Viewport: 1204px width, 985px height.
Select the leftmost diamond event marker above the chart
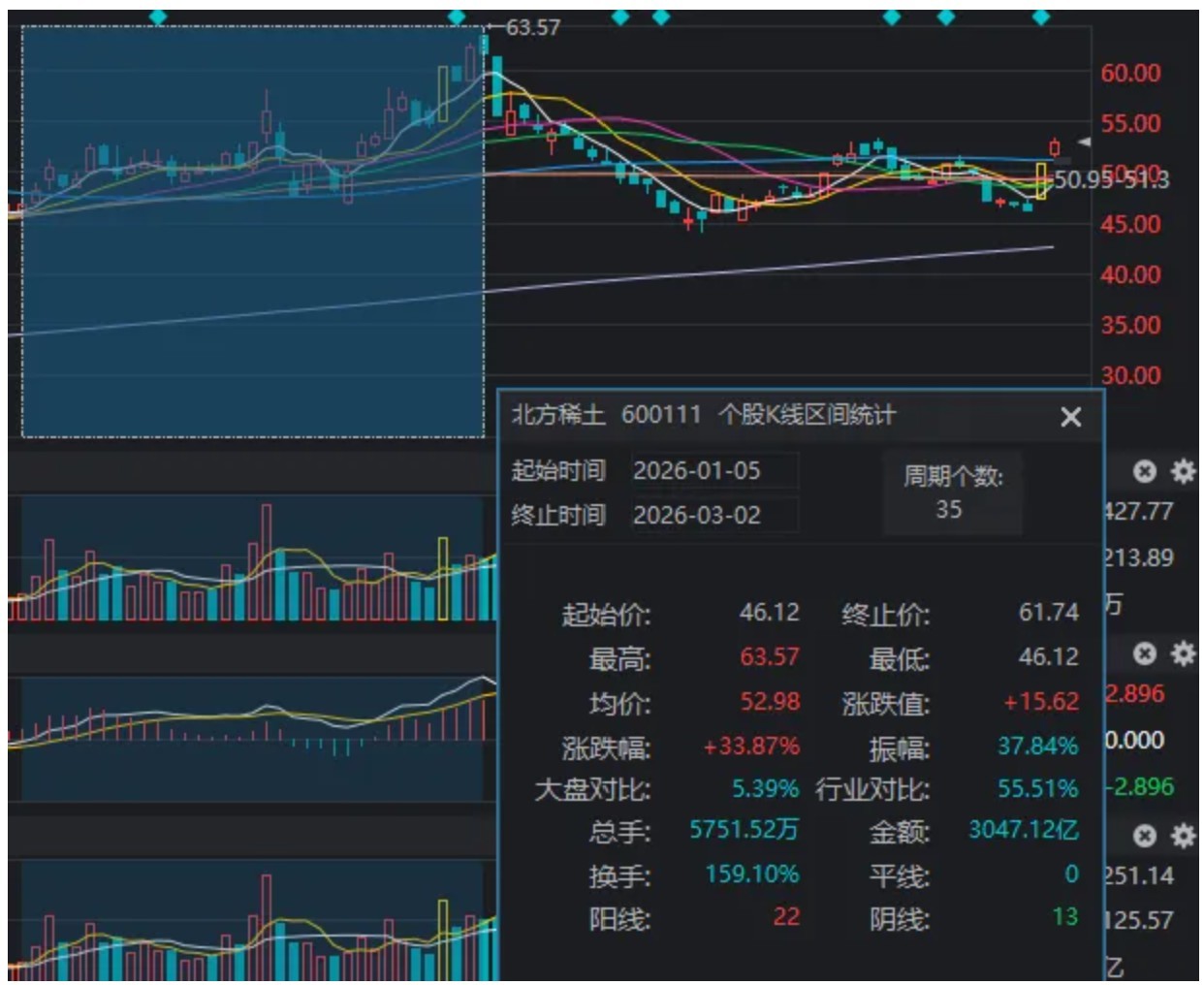coord(158,16)
